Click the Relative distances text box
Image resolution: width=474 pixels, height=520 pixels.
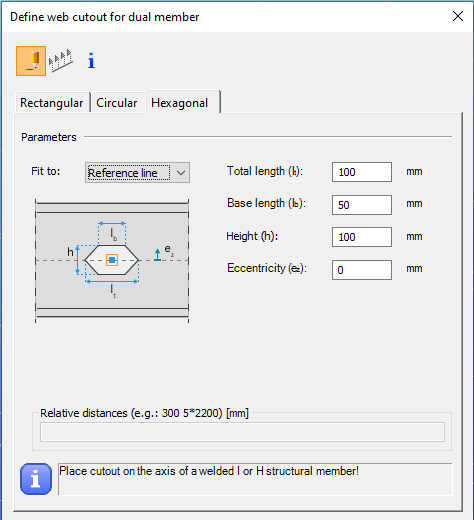(242, 432)
